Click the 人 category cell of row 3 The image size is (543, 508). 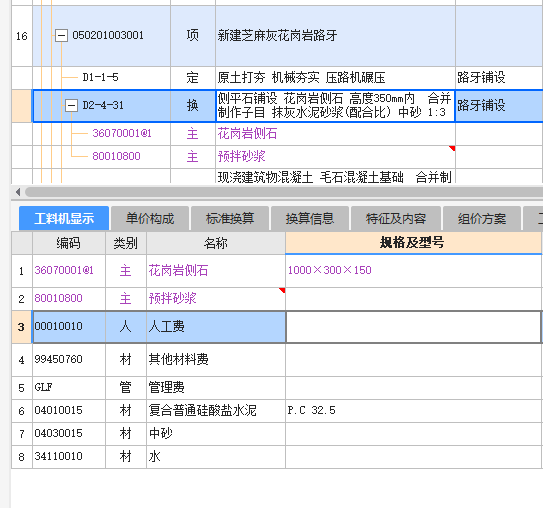pos(126,327)
